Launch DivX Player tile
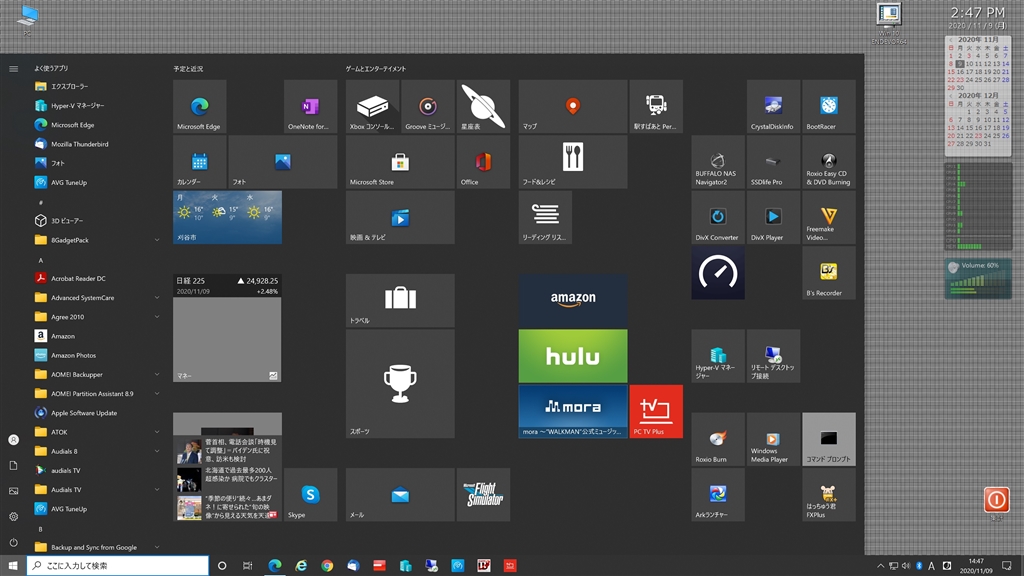Image resolution: width=1024 pixels, height=576 pixels. (773, 217)
